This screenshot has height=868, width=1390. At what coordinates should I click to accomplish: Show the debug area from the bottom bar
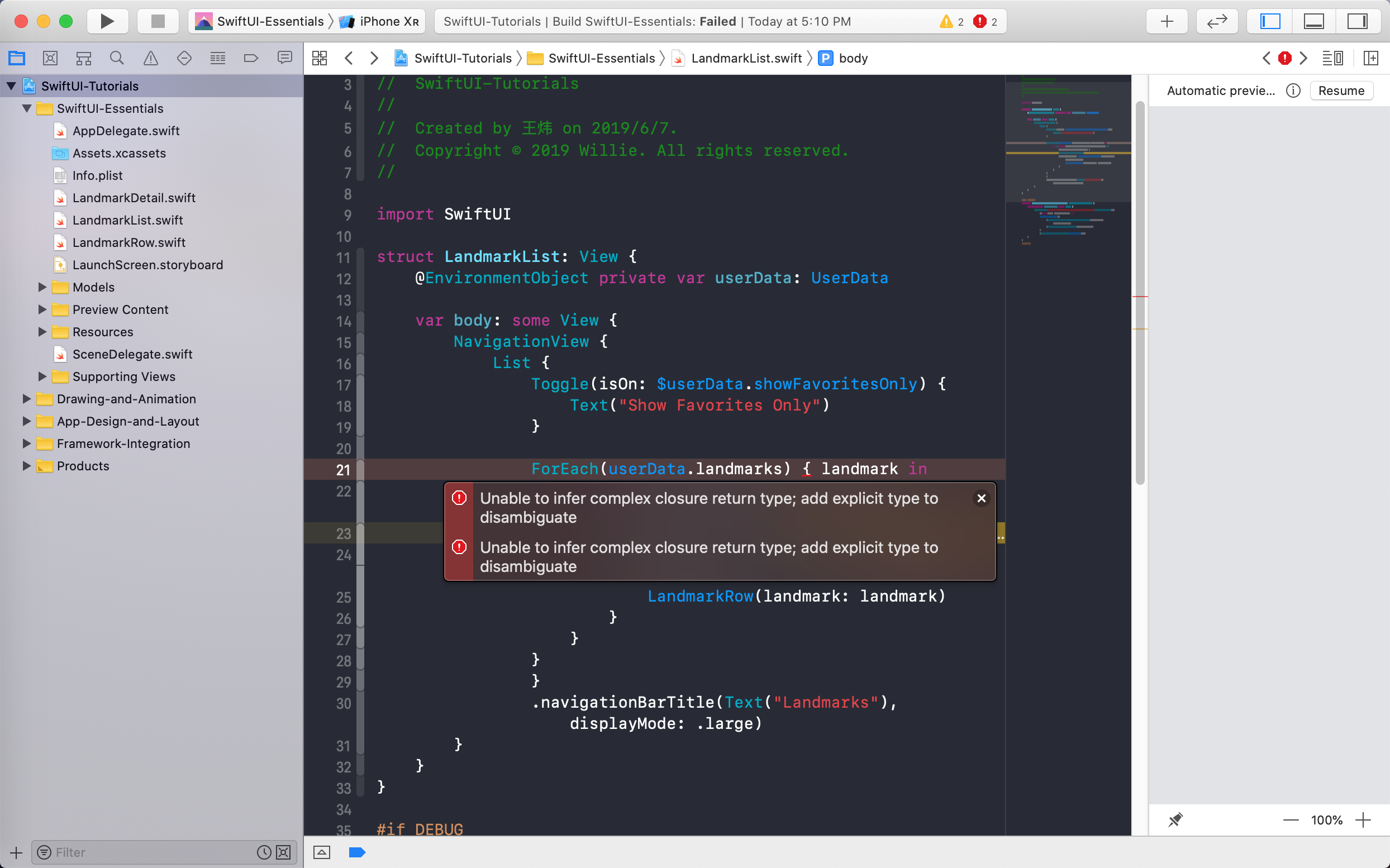[x=322, y=852]
